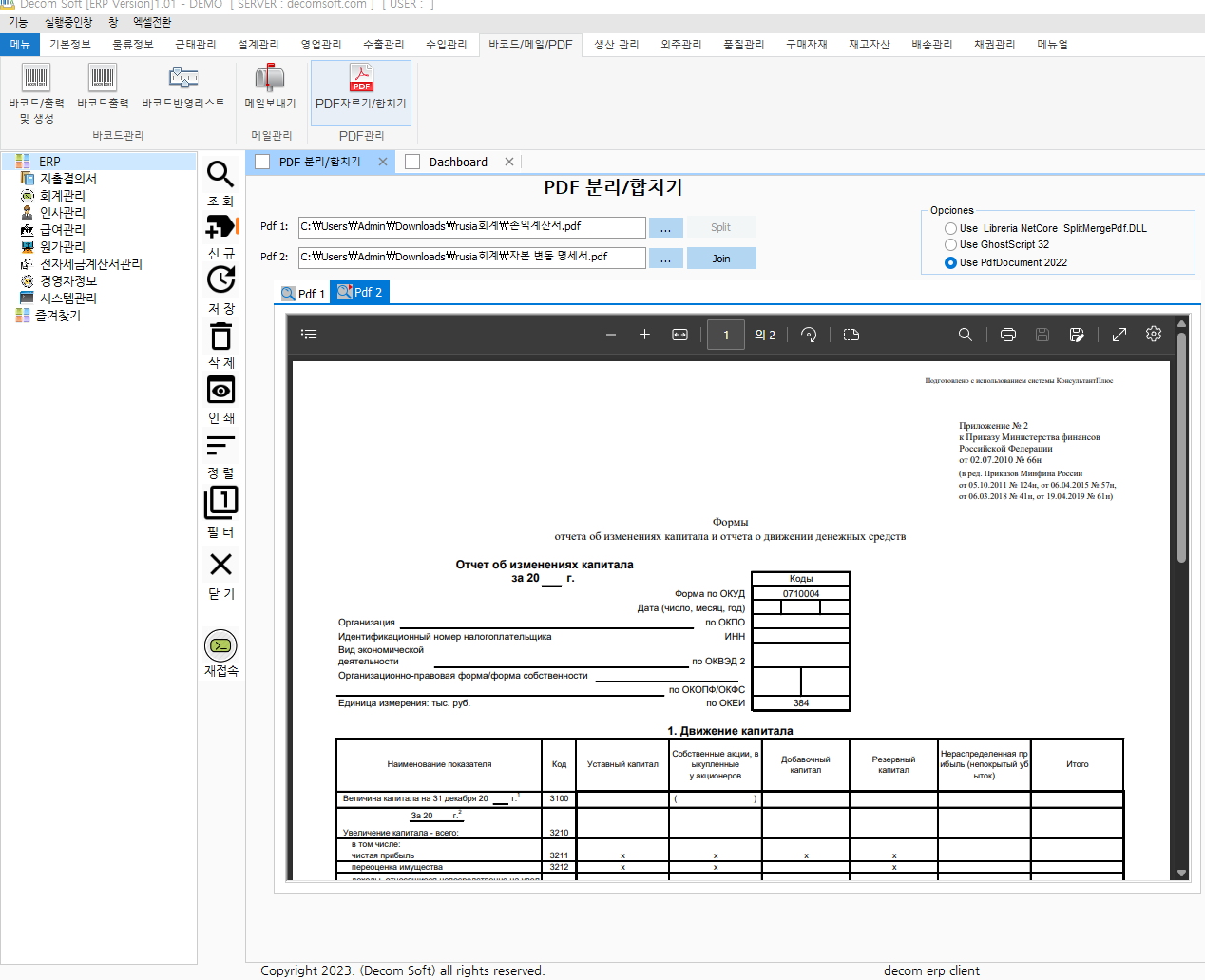Open the 채권관리 ribbon tab

click(x=994, y=45)
